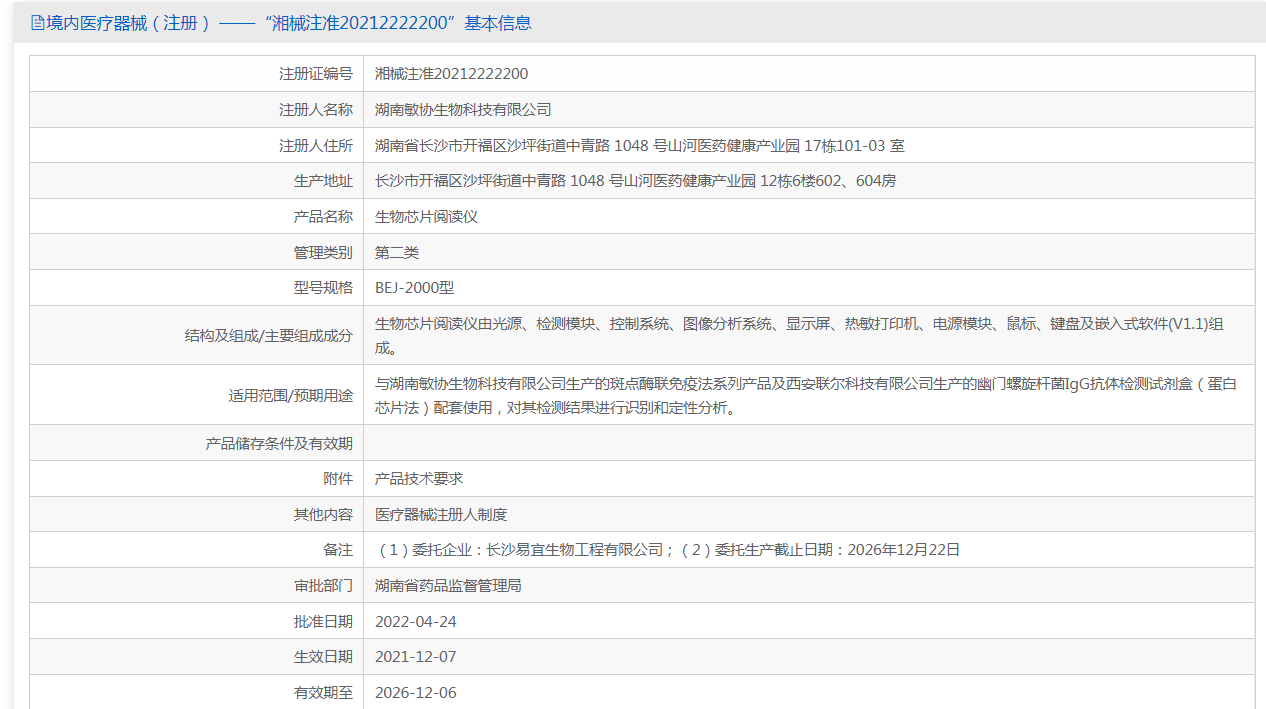1266x709 pixels.
Task: Click the 审批部门 label
Action: pos(323,586)
